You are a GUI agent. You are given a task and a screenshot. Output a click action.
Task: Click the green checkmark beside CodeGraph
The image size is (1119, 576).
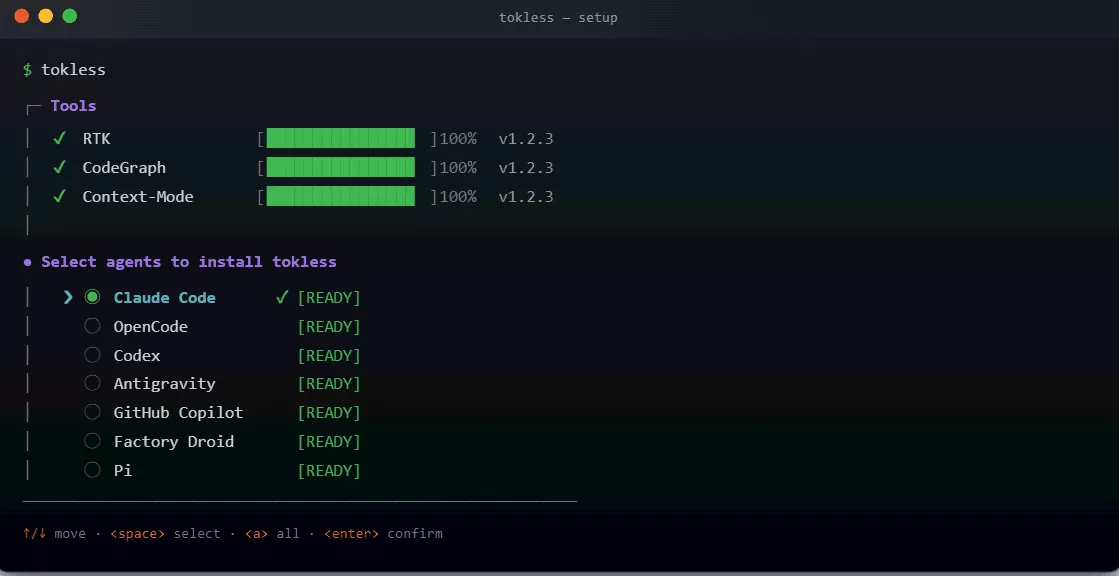point(60,167)
